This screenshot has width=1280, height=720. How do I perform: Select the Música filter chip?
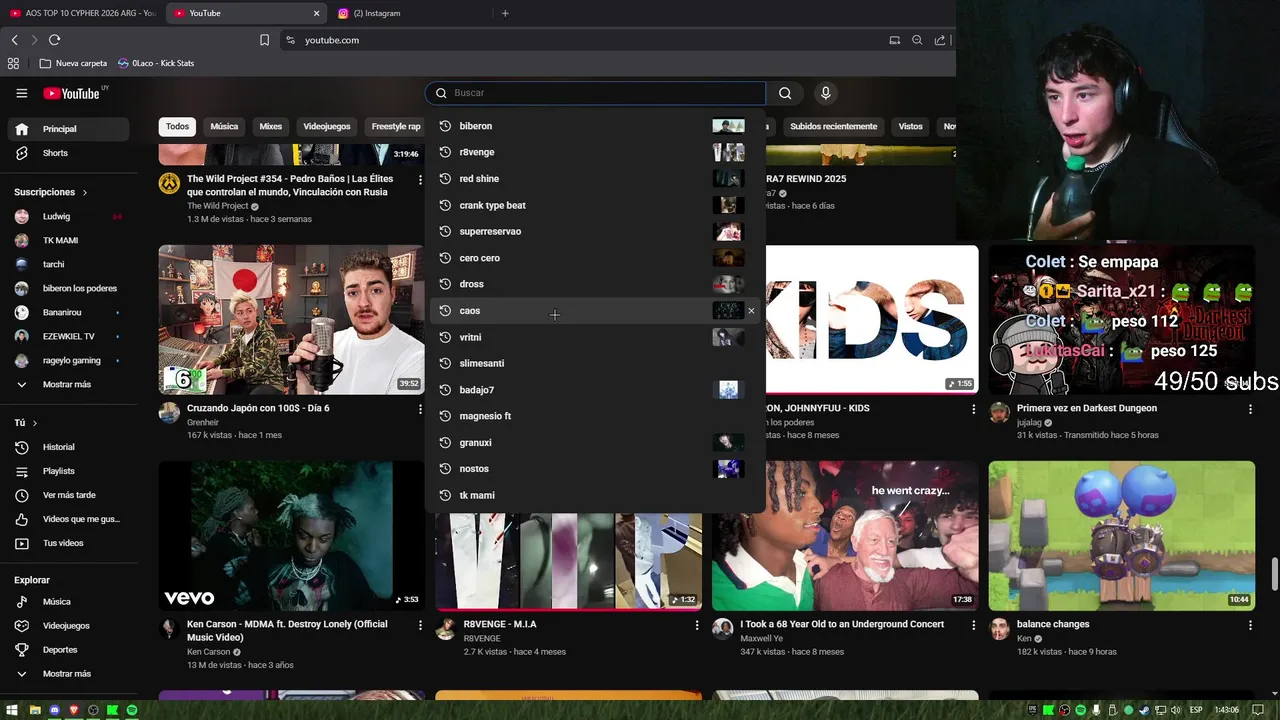coord(224,127)
